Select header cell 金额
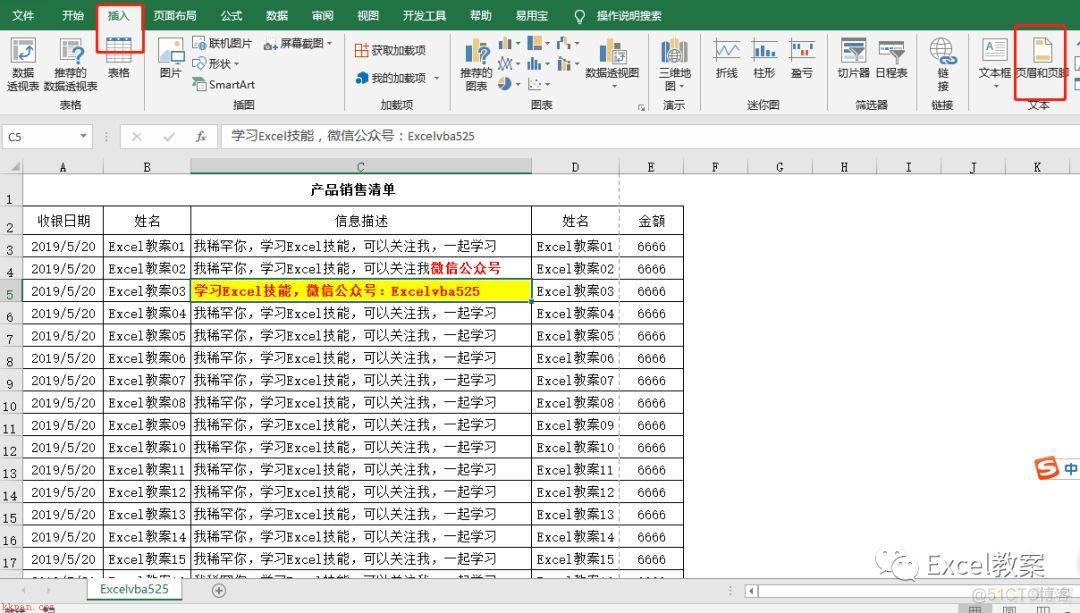The image size is (1080, 613). point(651,220)
